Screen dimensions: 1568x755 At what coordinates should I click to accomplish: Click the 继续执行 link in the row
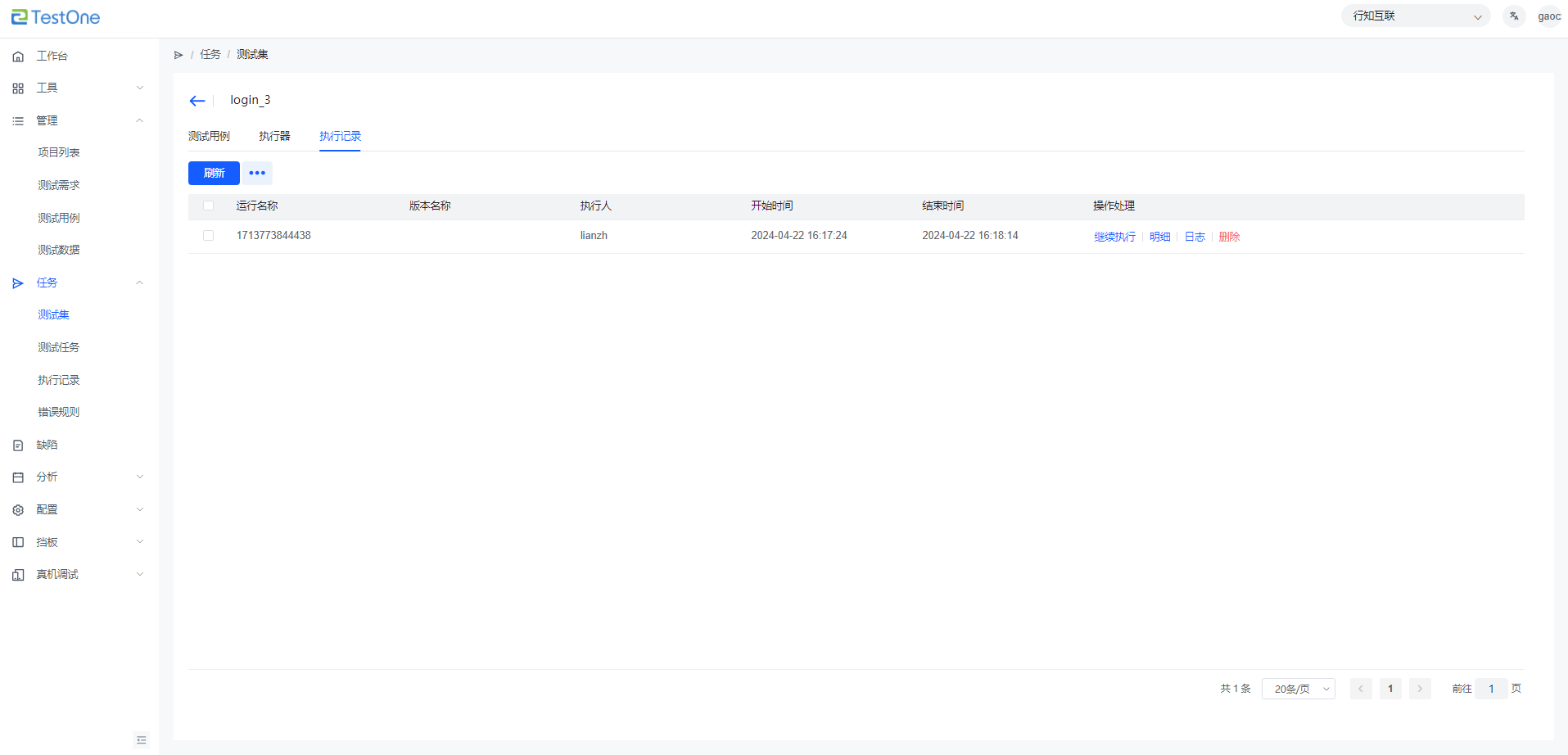coord(1114,237)
